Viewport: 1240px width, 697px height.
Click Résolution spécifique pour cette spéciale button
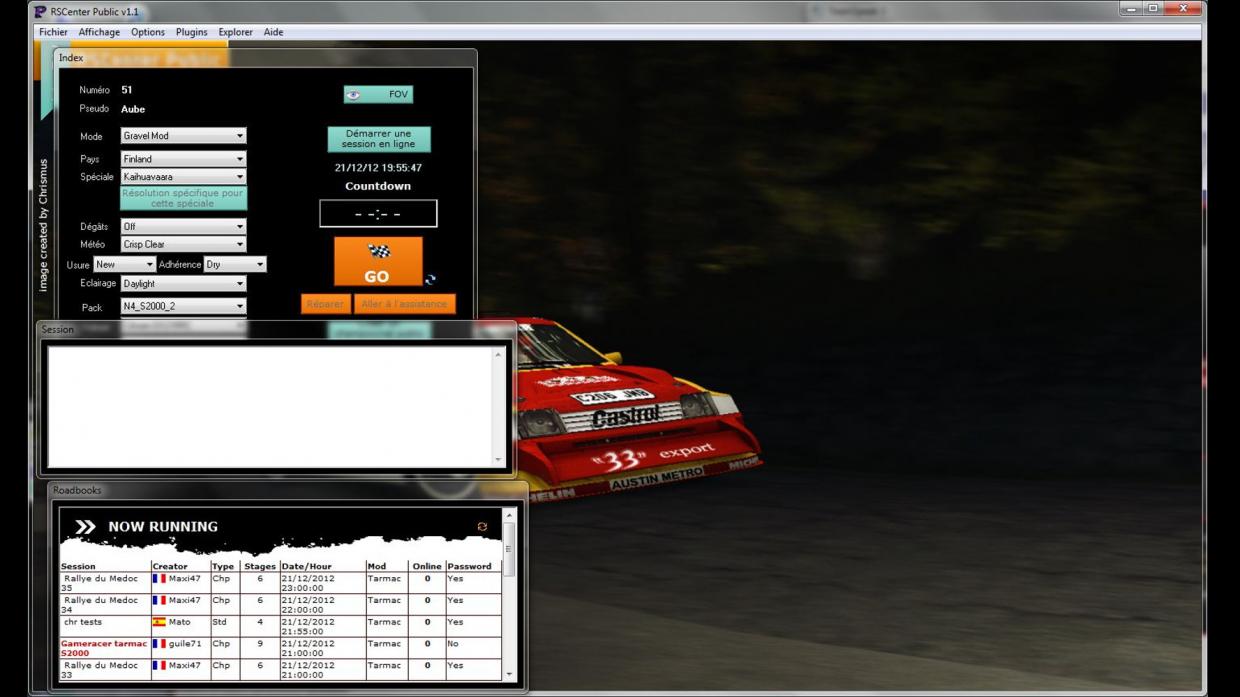point(183,198)
